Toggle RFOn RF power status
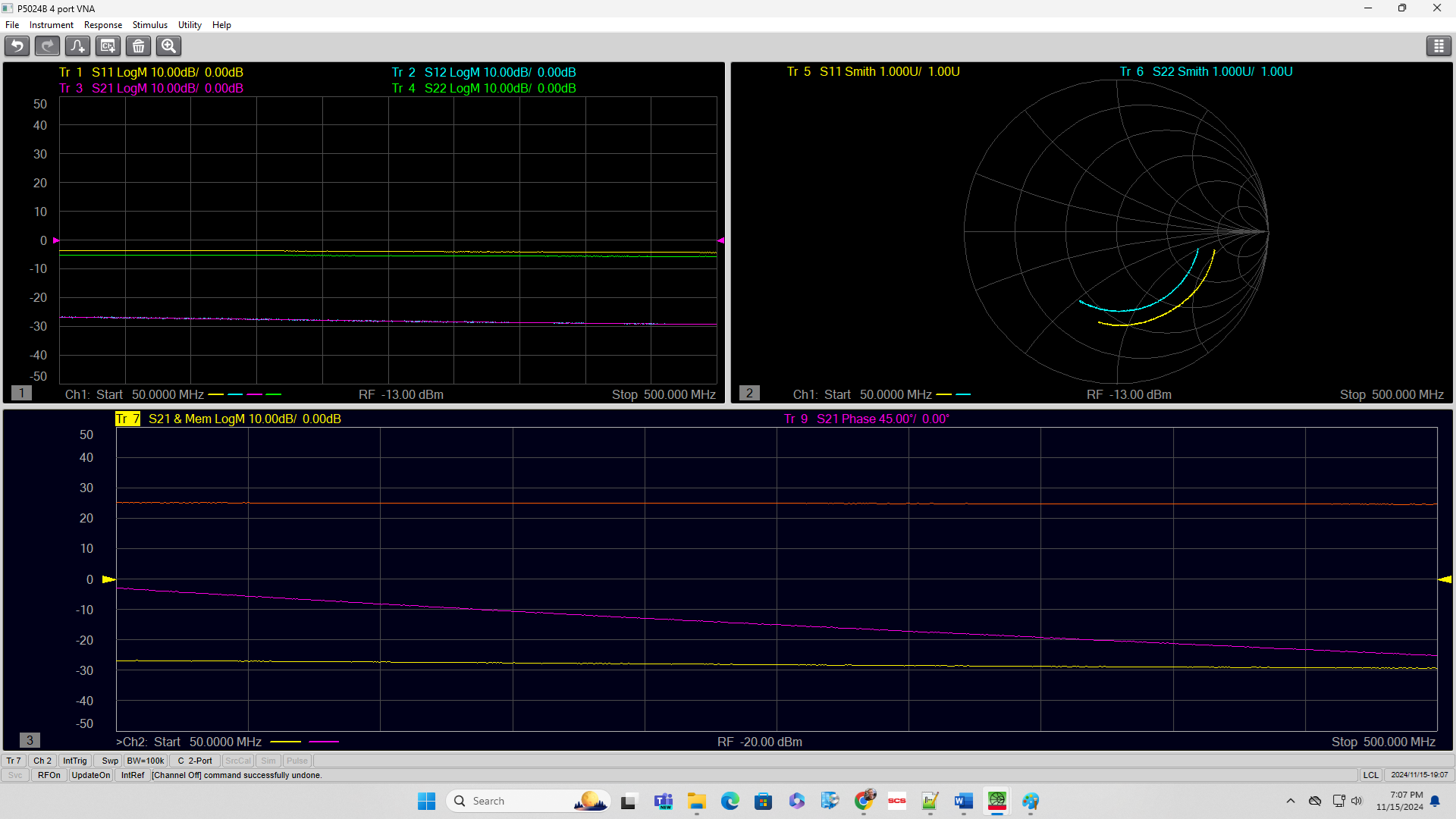This screenshot has height=819, width=1456. 49,775
